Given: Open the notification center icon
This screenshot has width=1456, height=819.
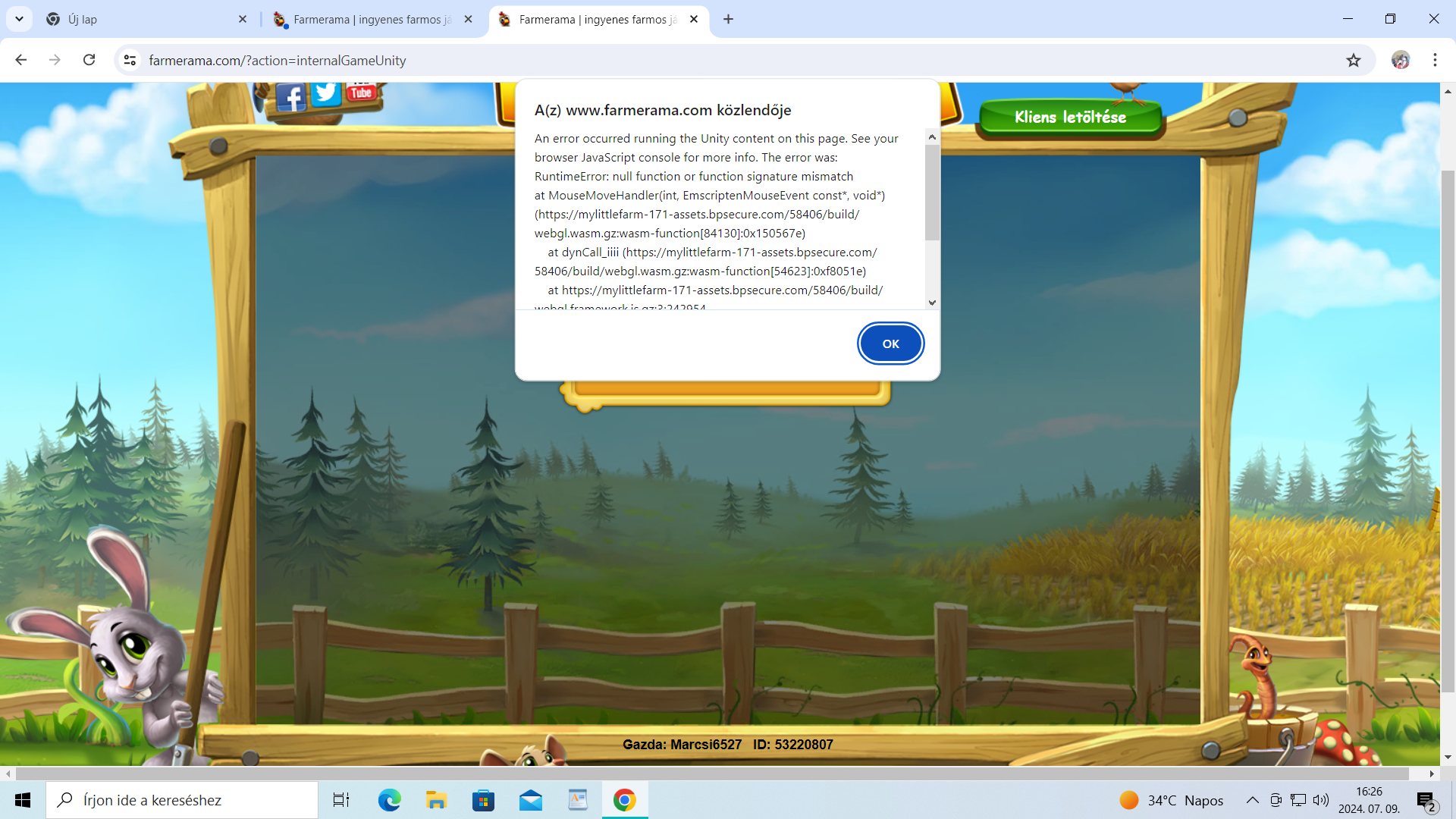Looking at the screenshot, I should [1426, 801].
